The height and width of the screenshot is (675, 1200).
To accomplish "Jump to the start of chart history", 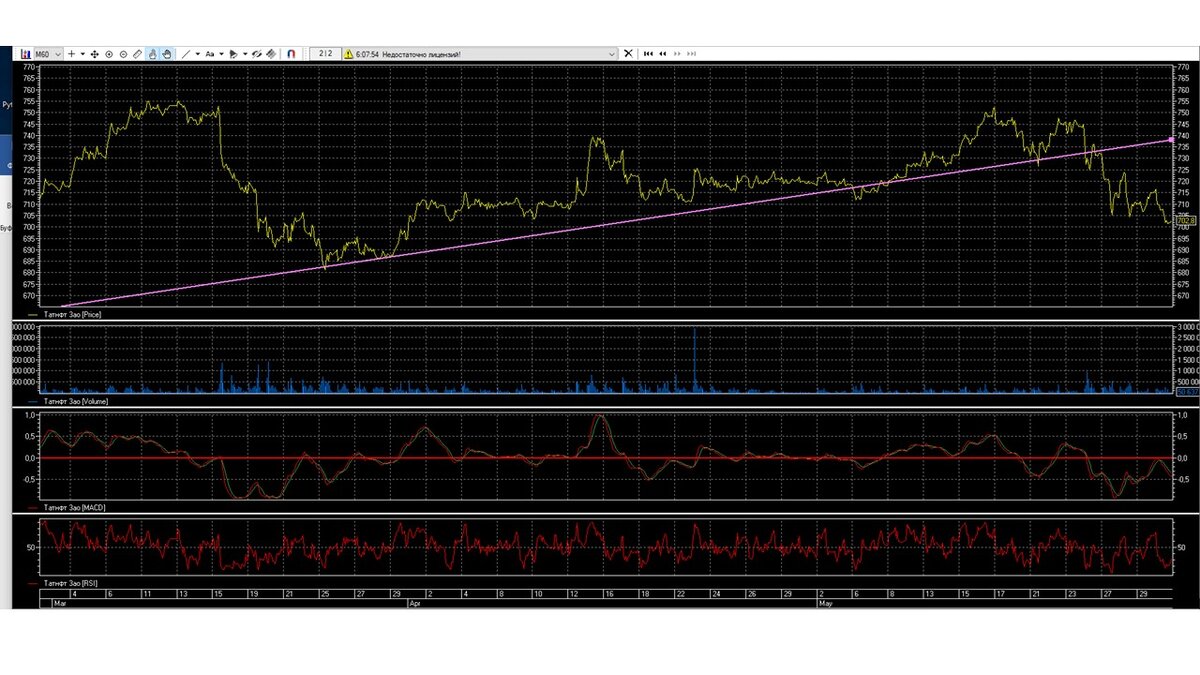I will 648,54.
